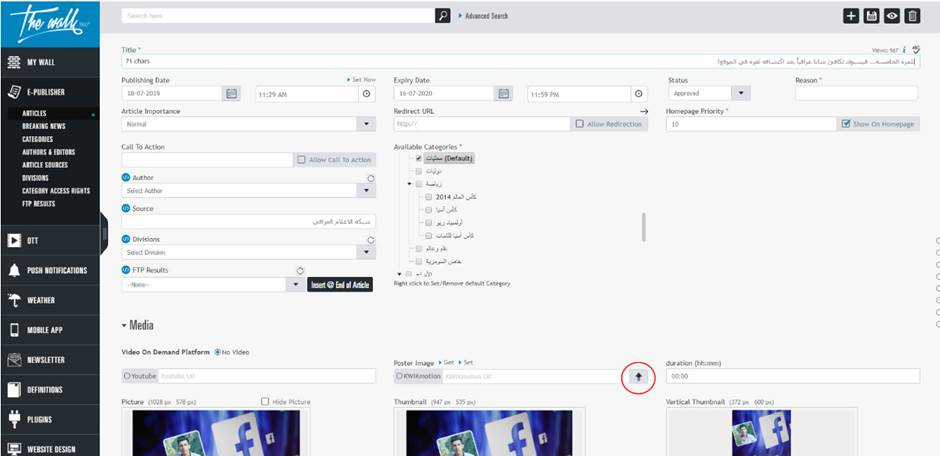Collapse the expanded category tree node arrow
Image resolution: width=940 pixels, height=456 pixels.
pyautogui.click(x=409, y=184)
